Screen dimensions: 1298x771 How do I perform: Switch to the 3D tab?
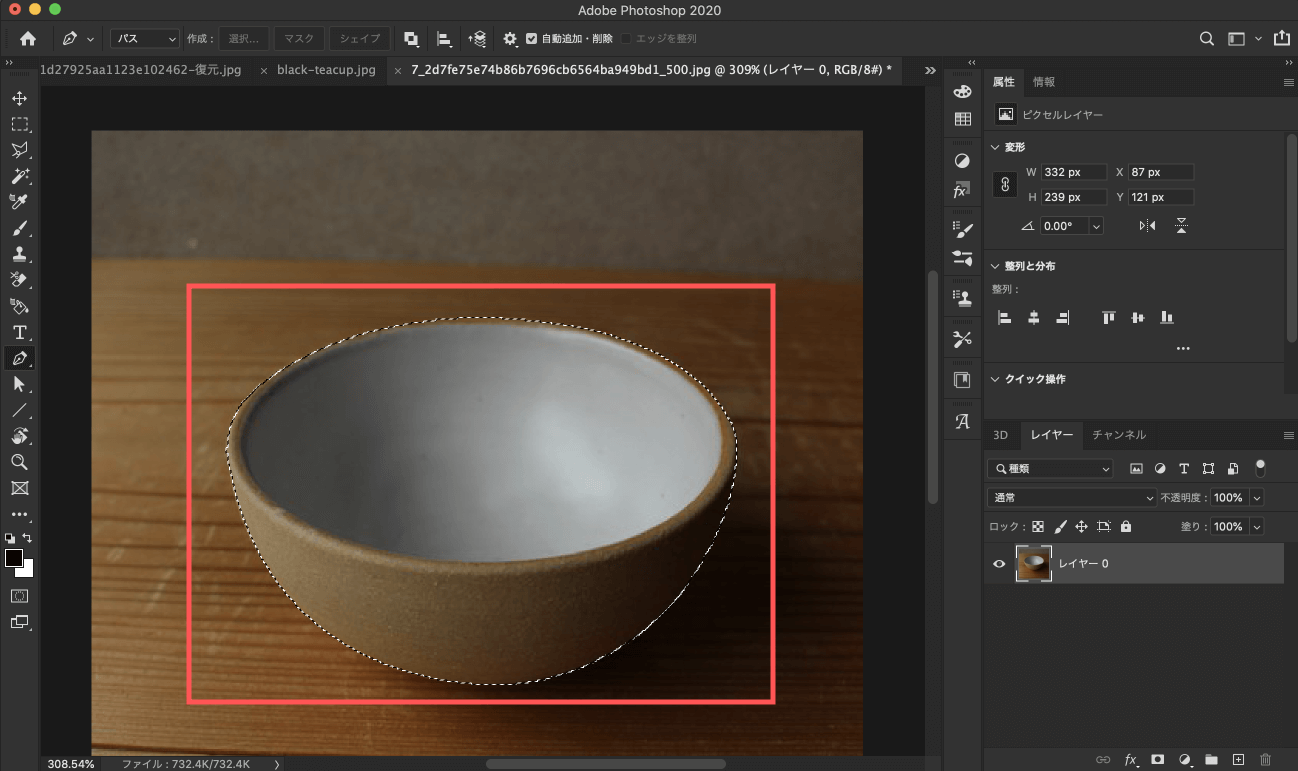click(x=1000, y=435)
